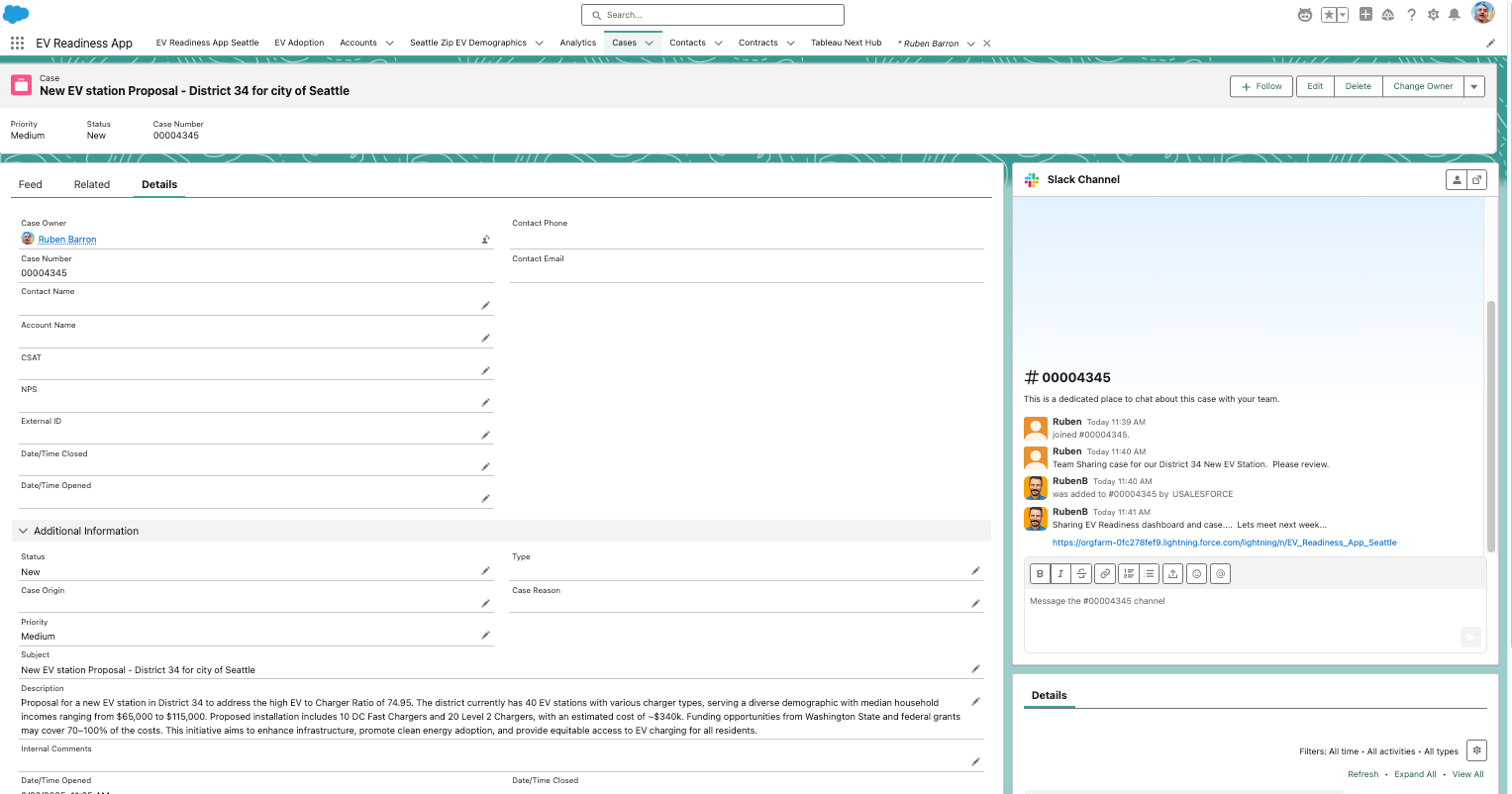Screen dimensions: 1512x794
Task: Click the Change Owner icon beside Ruben Barron
Action: click(x=485, y=240)
